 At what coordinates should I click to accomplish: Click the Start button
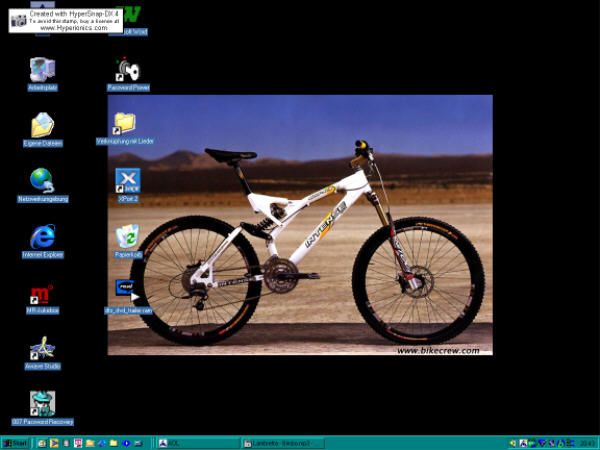(x=15, y=442)
